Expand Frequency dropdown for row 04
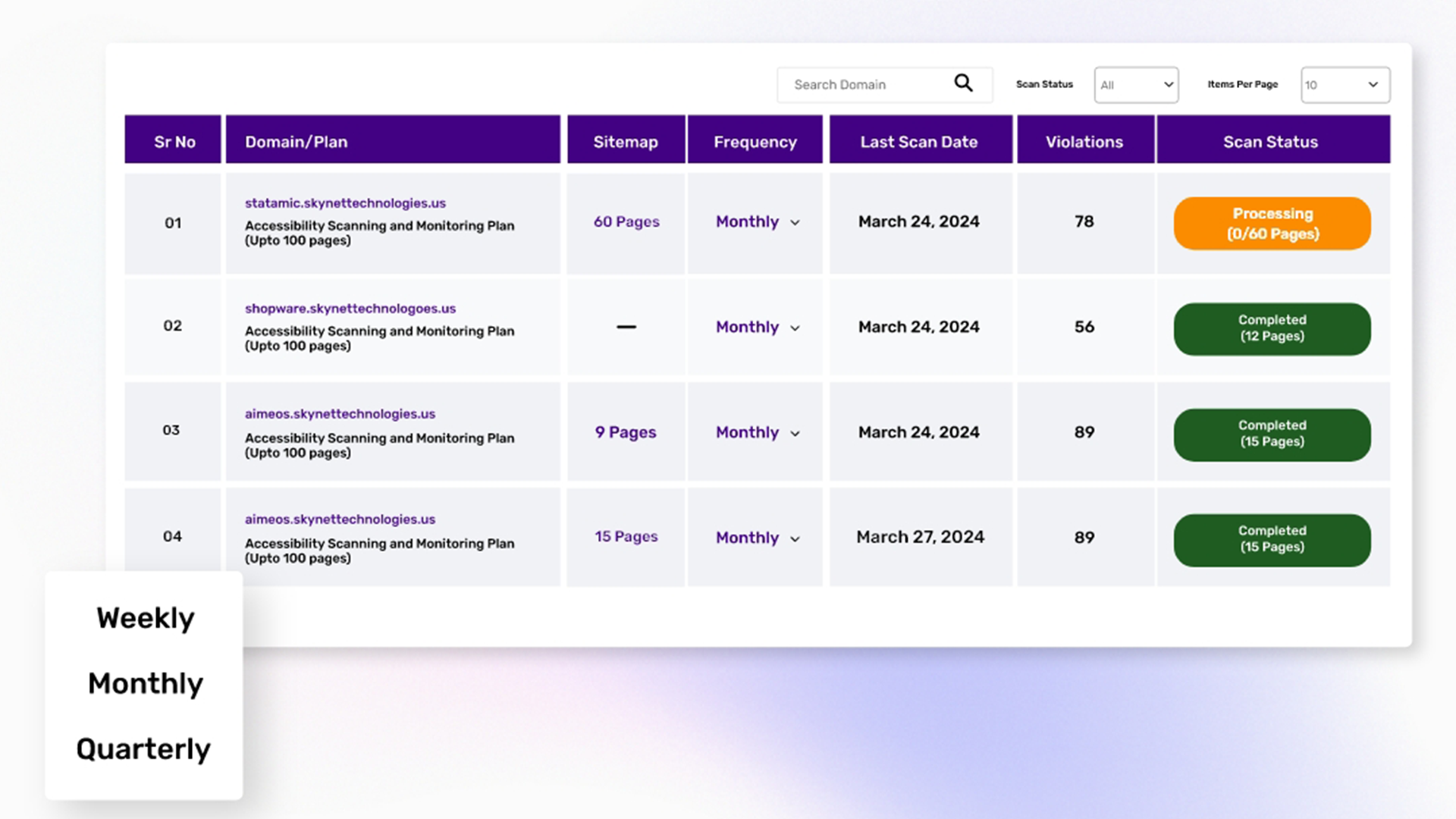 (758, 538)
